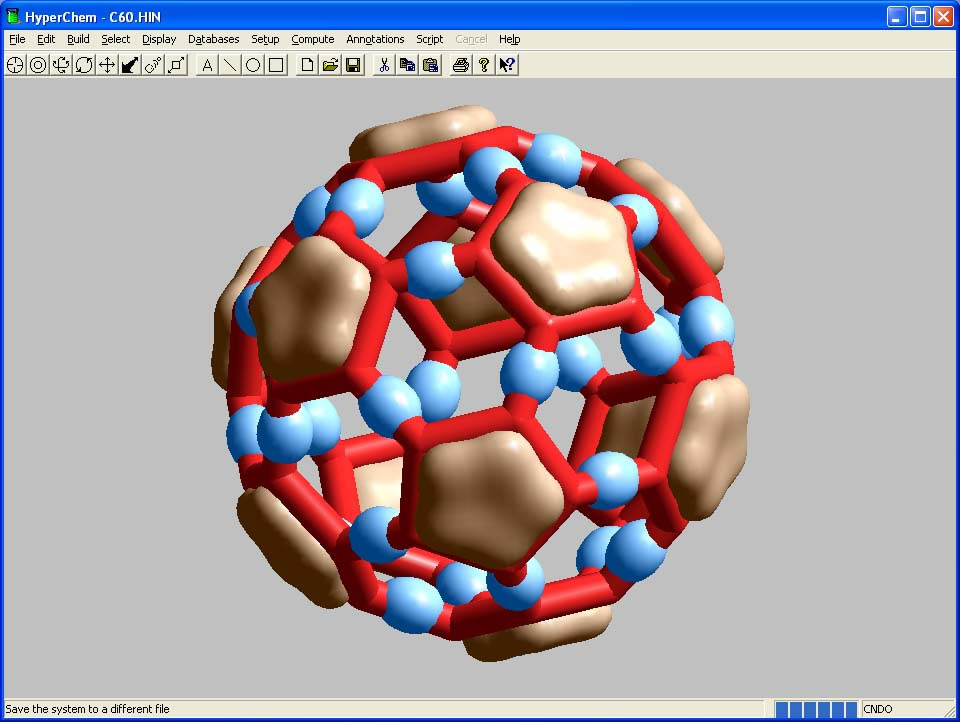960x722 pixels.
Task: Select the Zoom magnify tool
Action: click(153, 65)
